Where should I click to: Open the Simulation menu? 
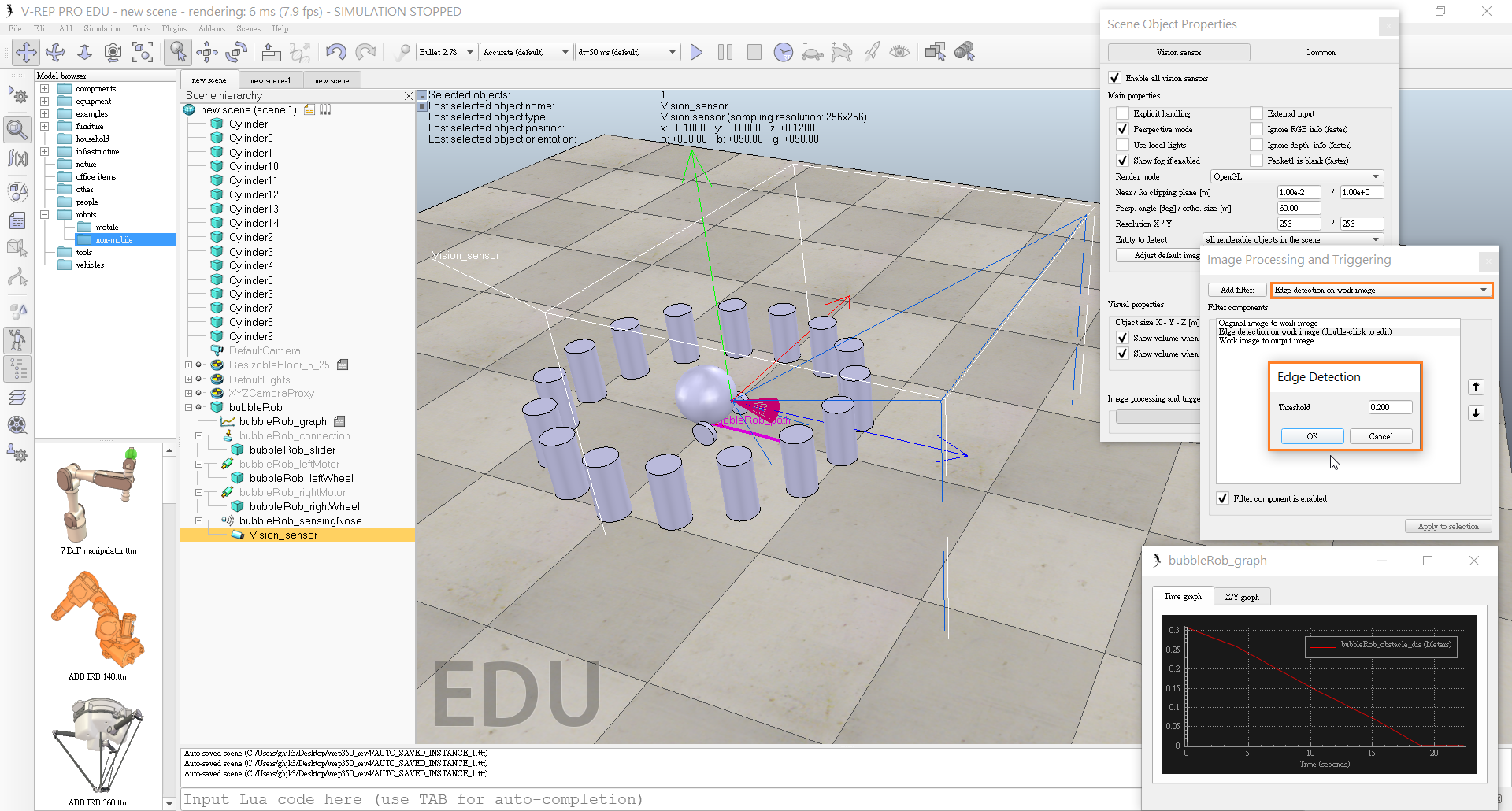pyautogui.click(x=102, y=28)
